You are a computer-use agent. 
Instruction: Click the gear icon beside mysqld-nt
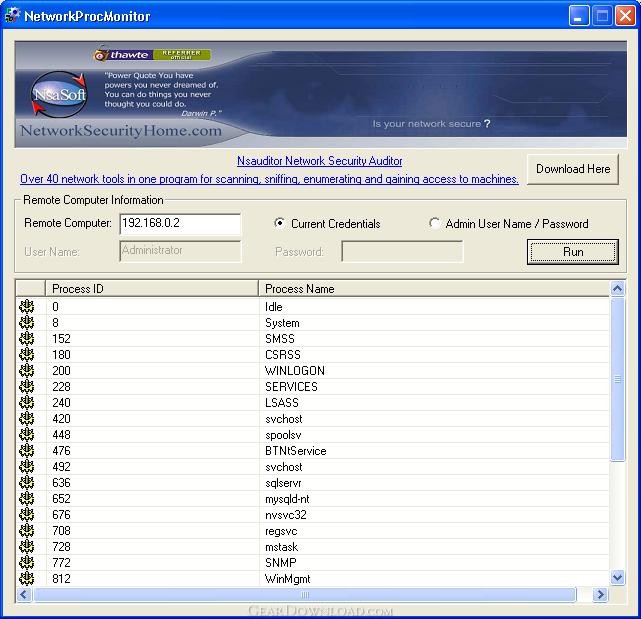27,499
